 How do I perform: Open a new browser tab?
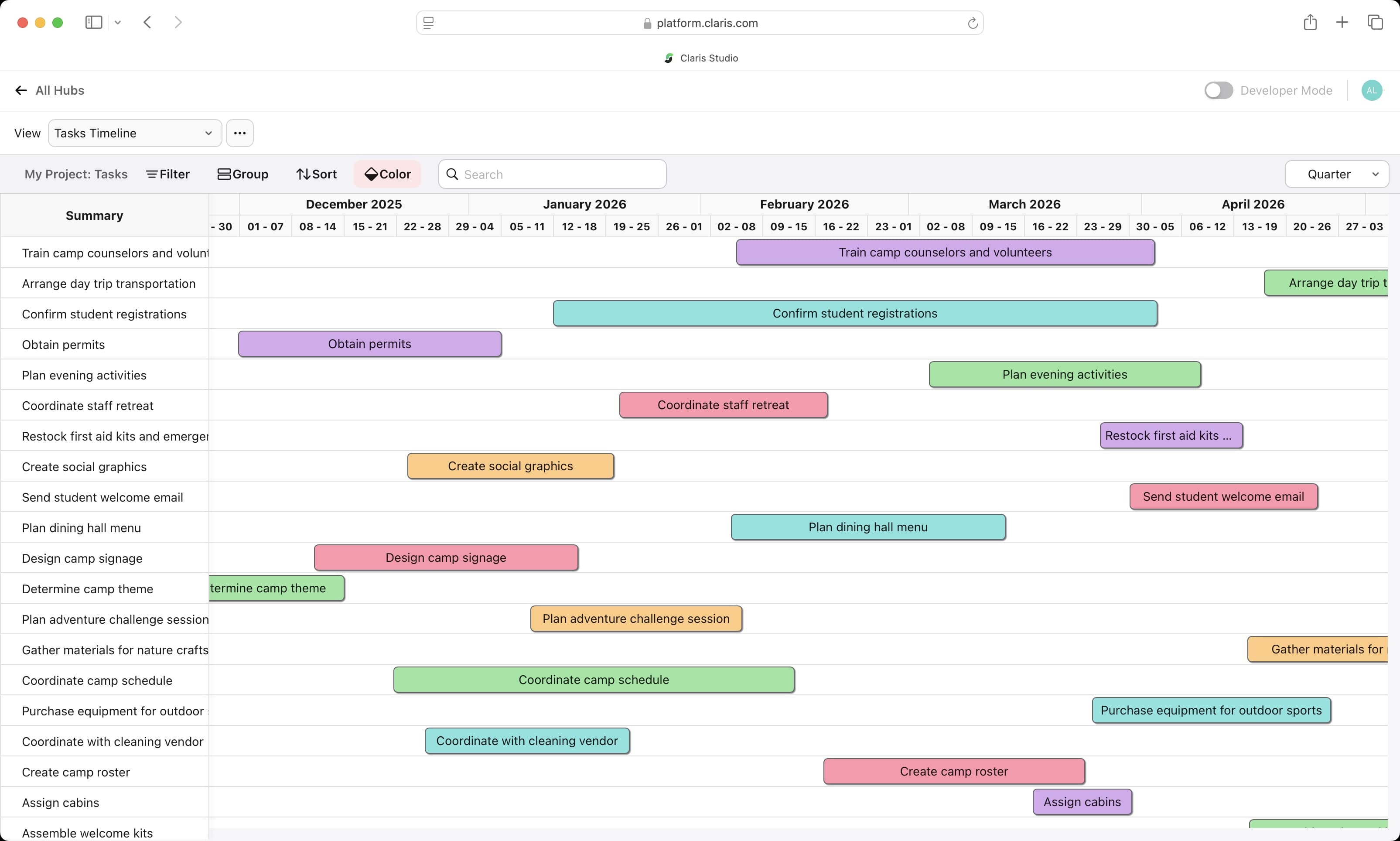1342,23
